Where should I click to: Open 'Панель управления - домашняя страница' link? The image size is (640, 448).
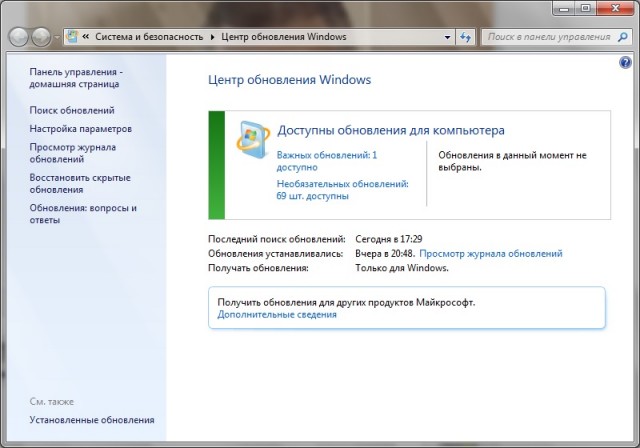76,78
